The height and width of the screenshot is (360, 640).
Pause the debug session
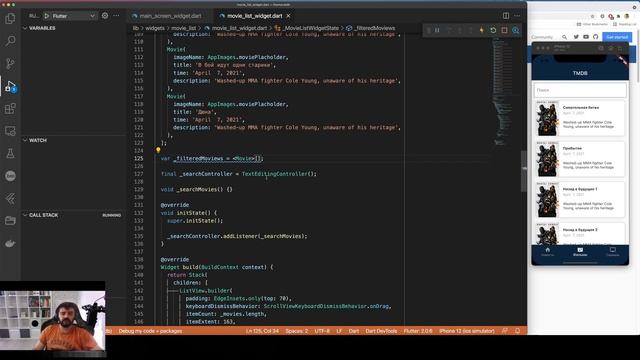point(437,30)
